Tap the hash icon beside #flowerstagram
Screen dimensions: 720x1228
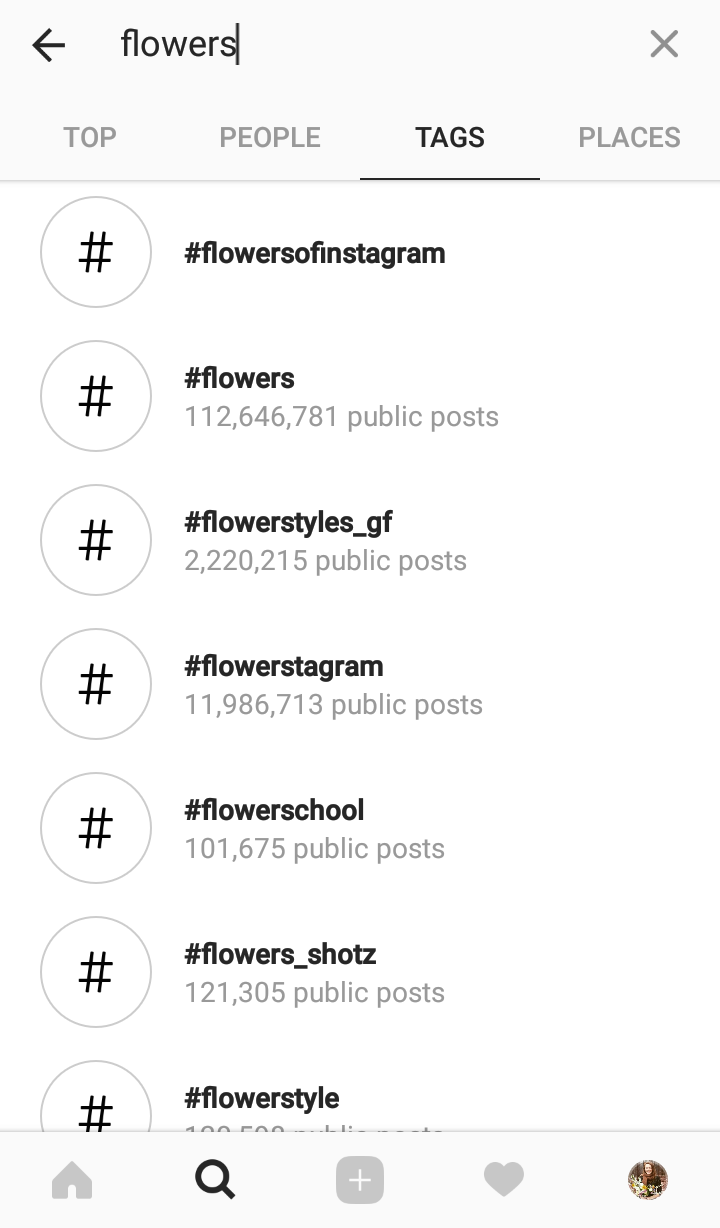tap(96, 684)
